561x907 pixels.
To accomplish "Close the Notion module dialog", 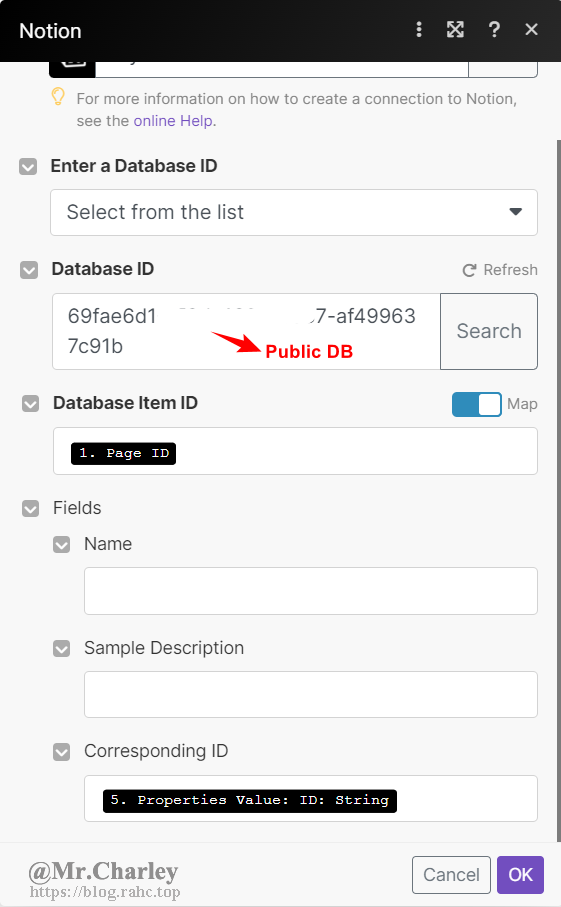I will coord(531,30).
